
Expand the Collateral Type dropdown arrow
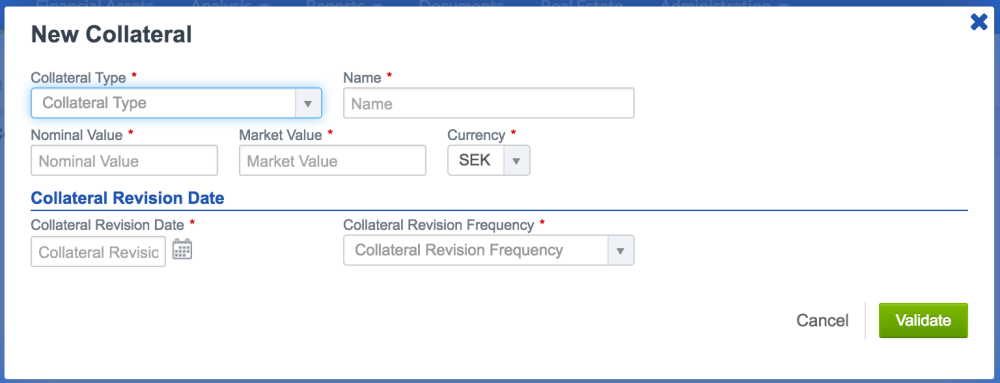pyautogui.click(x=308, y=103)
